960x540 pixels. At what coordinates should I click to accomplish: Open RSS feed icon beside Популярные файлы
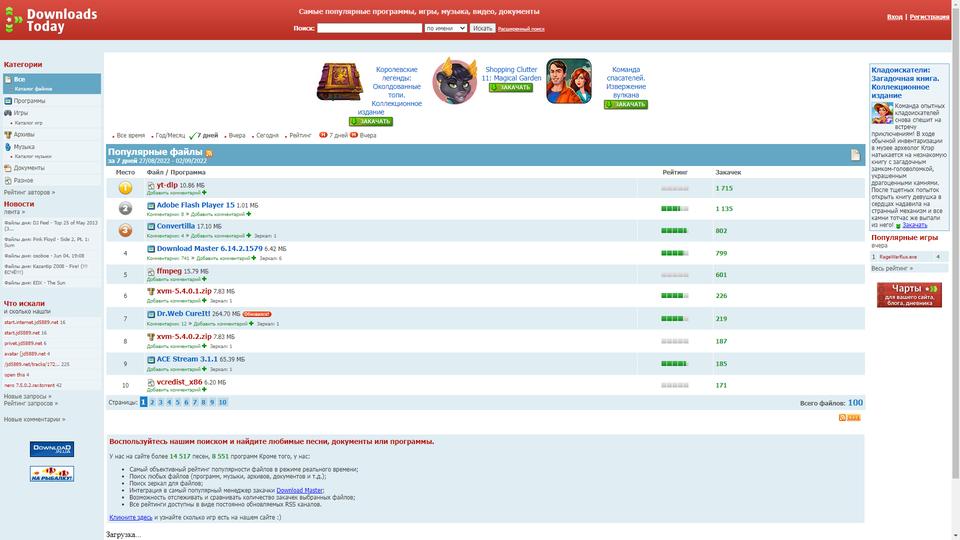tap(209, 153)
